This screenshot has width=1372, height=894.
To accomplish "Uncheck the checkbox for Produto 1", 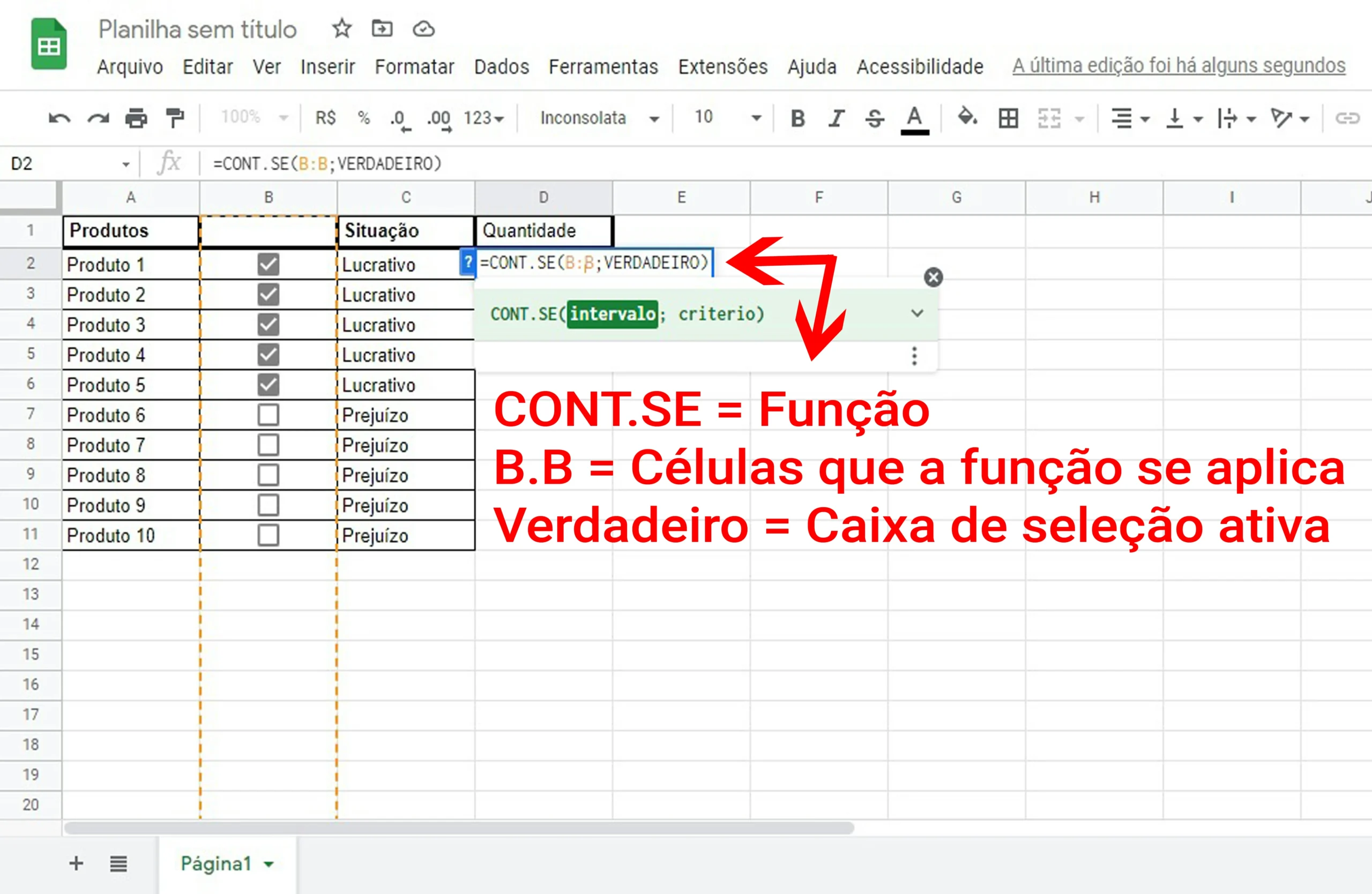I will pyautogui.click(x=269, y=265).
